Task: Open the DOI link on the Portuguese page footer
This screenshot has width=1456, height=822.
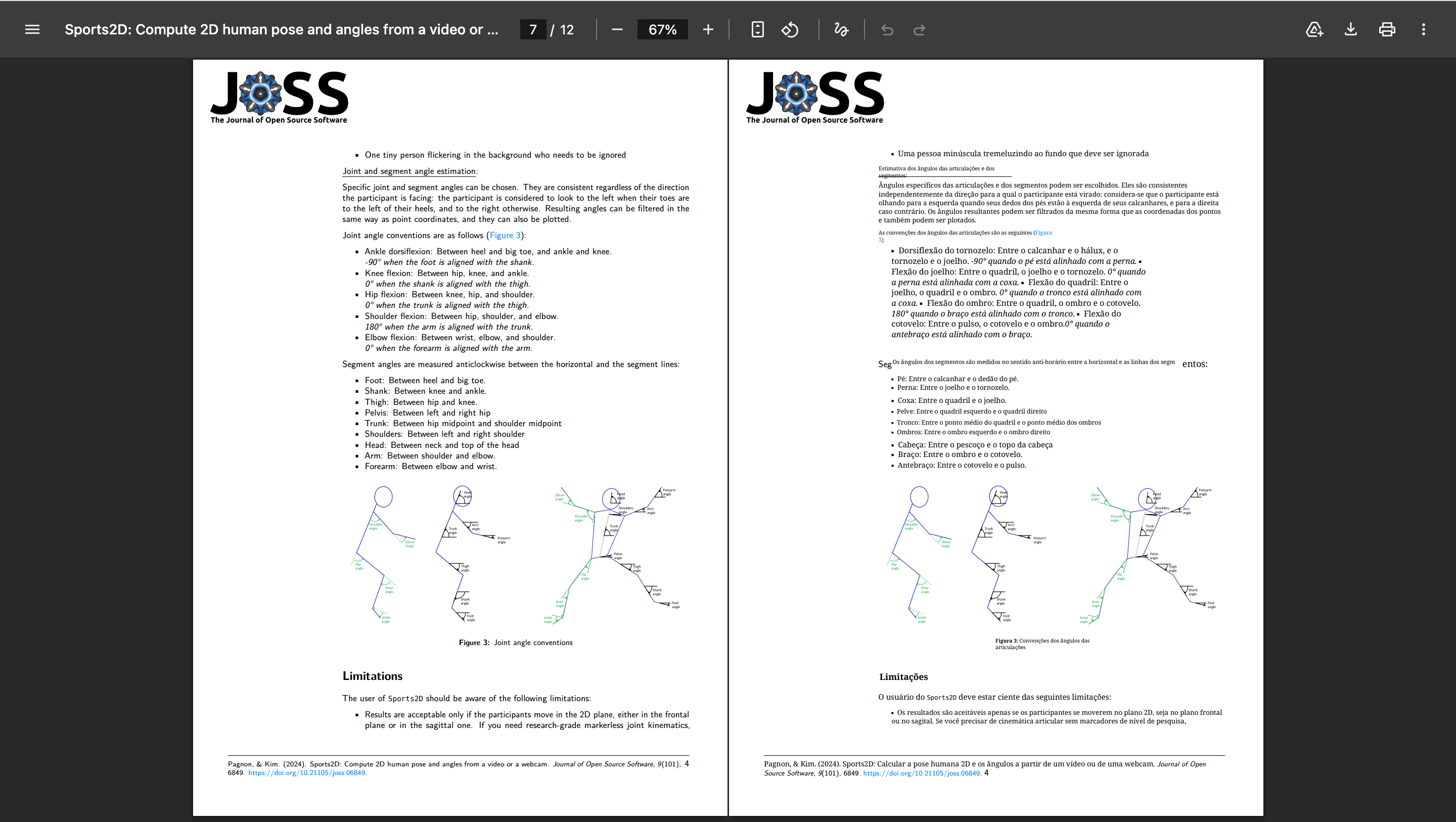Action: (x=921, y=773)
